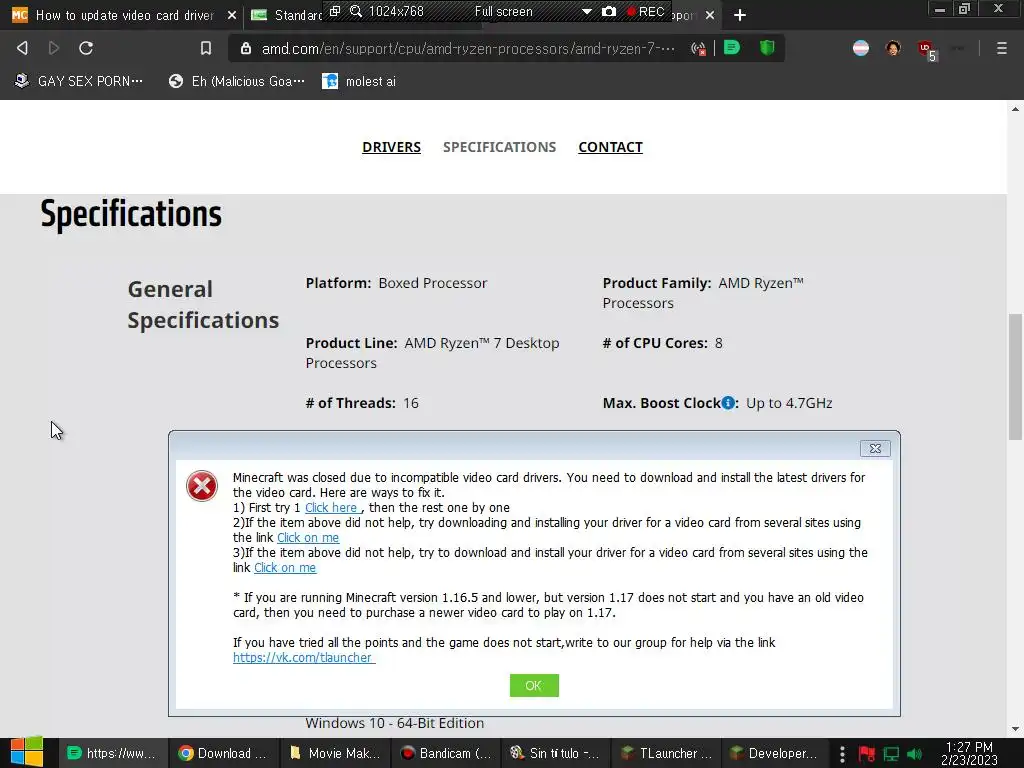Click the 'Specifications' heading text
Screen dimensions: 1024x768
pyautogui.click(x=131, y=214)
